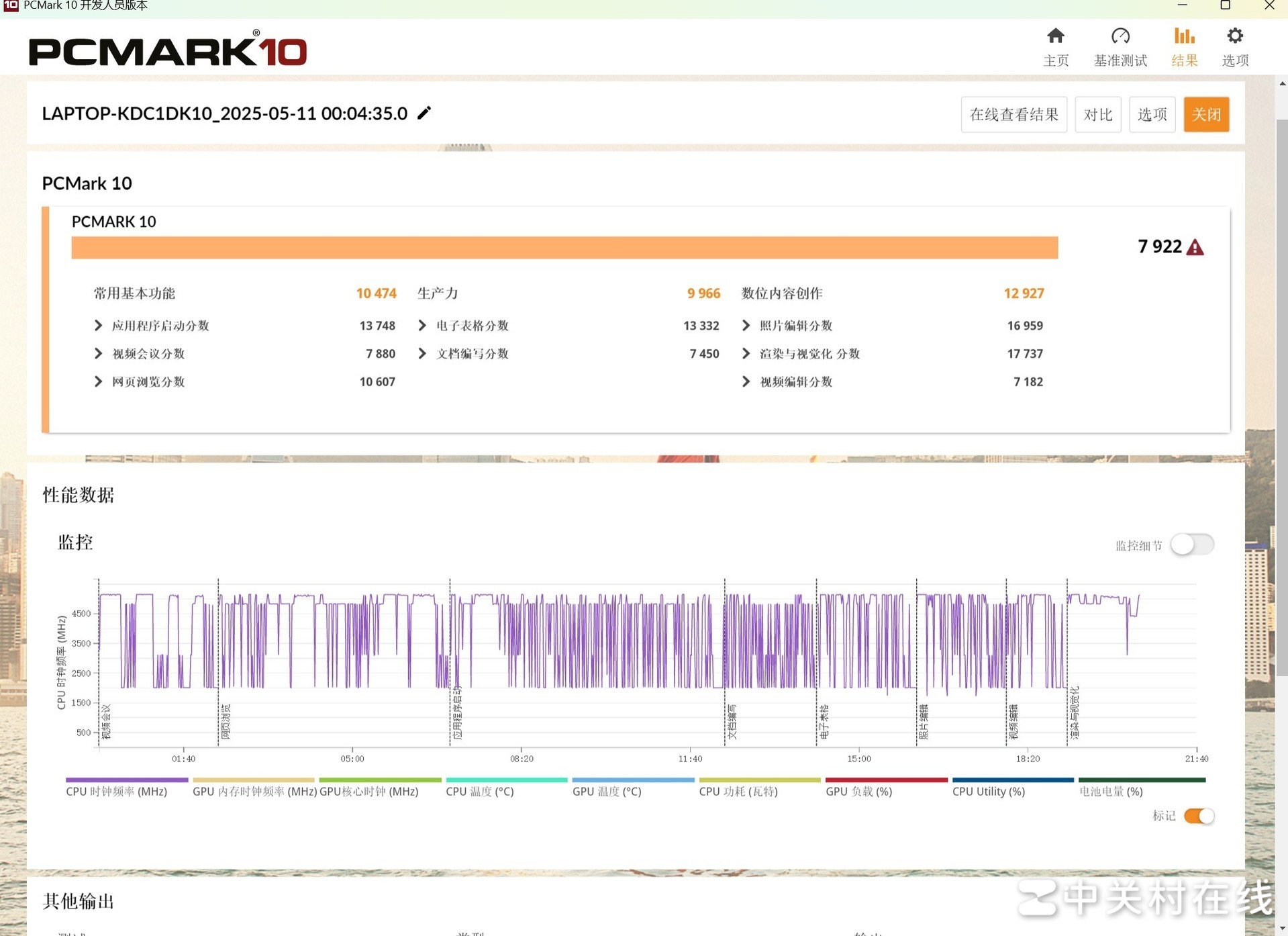Click the 文档编写 chart marker
The image size is (1288, 936).
click(x=732, y=722)
